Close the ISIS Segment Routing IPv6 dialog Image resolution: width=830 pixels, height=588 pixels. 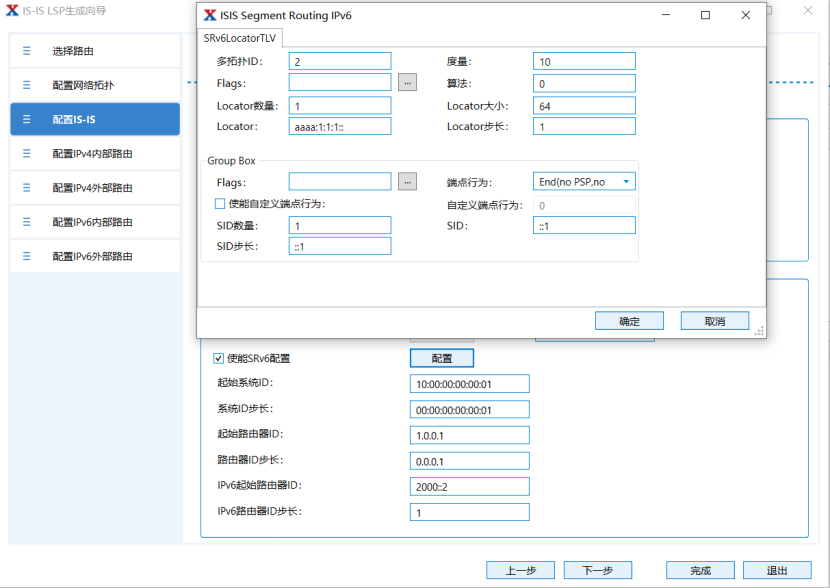(745, 15)
